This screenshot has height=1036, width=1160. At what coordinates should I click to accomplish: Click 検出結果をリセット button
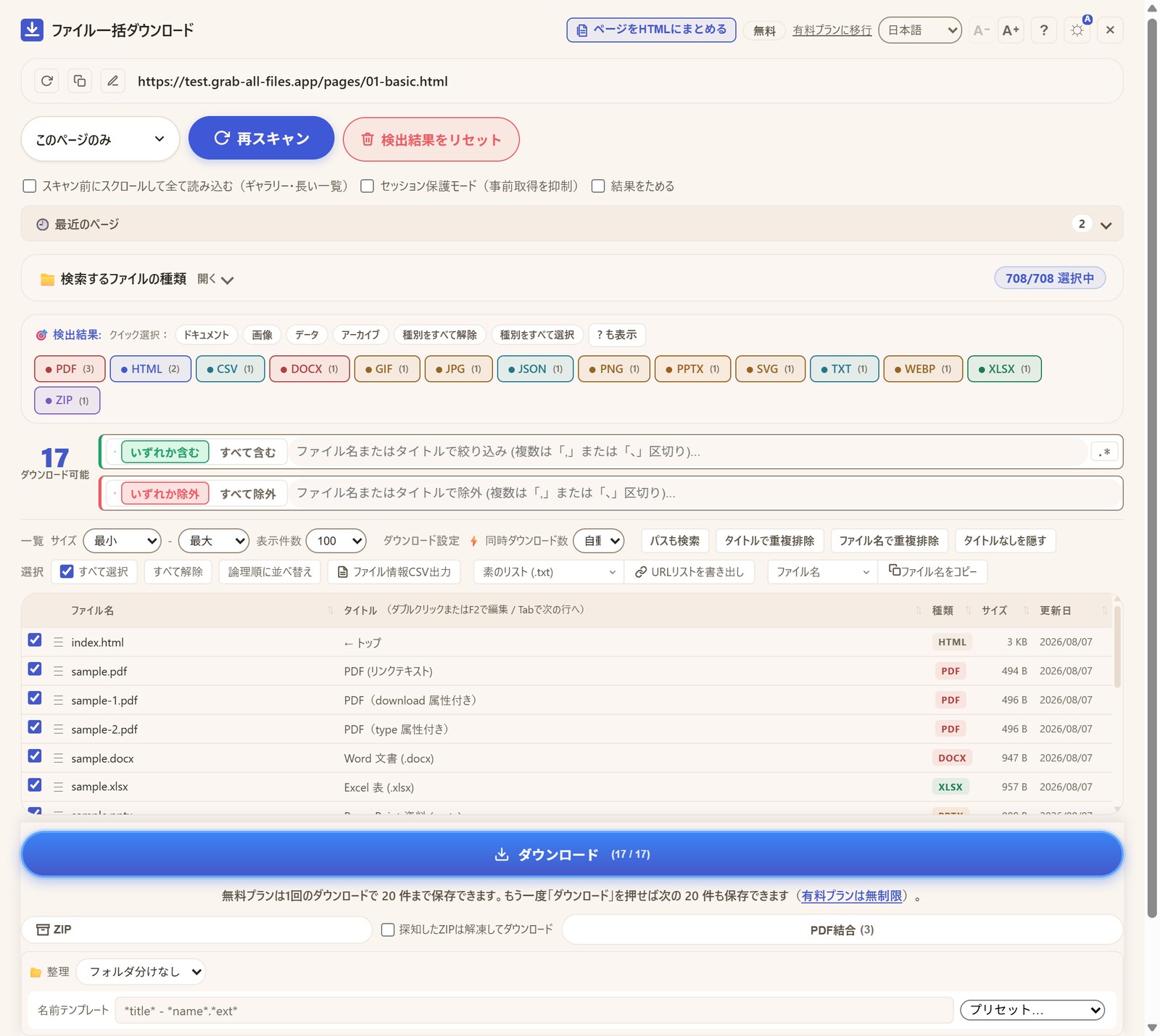(431, 139)
